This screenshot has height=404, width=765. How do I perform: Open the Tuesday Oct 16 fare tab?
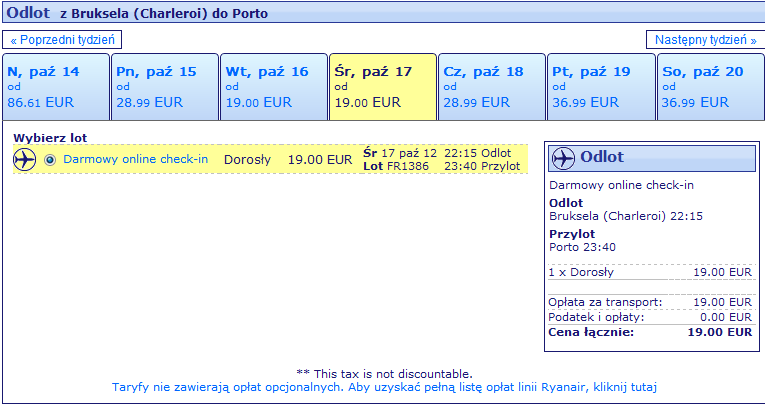tap(274, 87)
